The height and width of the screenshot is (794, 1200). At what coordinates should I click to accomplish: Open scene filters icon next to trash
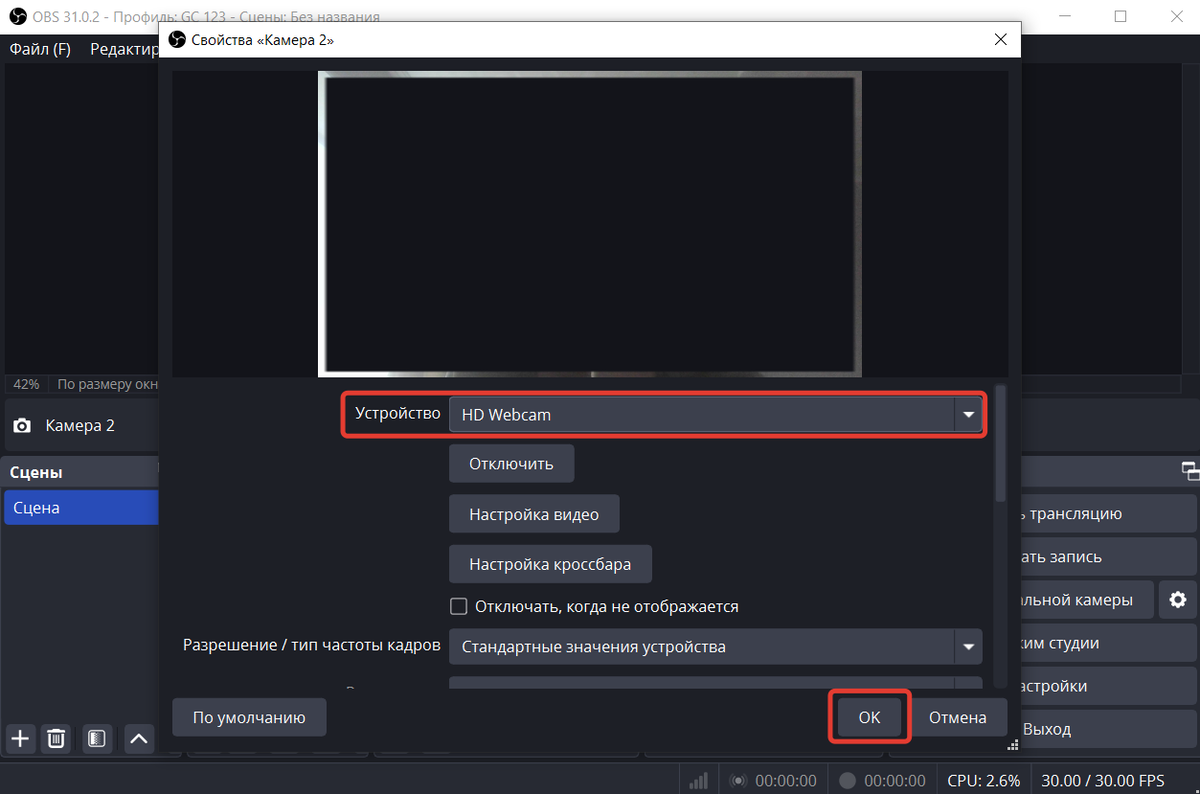coord(97,739)
